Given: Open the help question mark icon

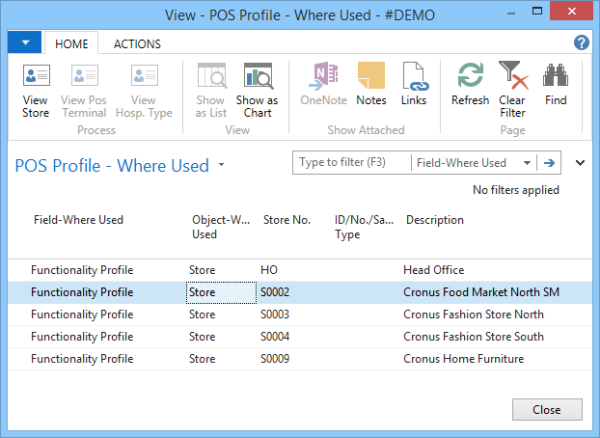Looking at the screenshot, I should 581,43.
